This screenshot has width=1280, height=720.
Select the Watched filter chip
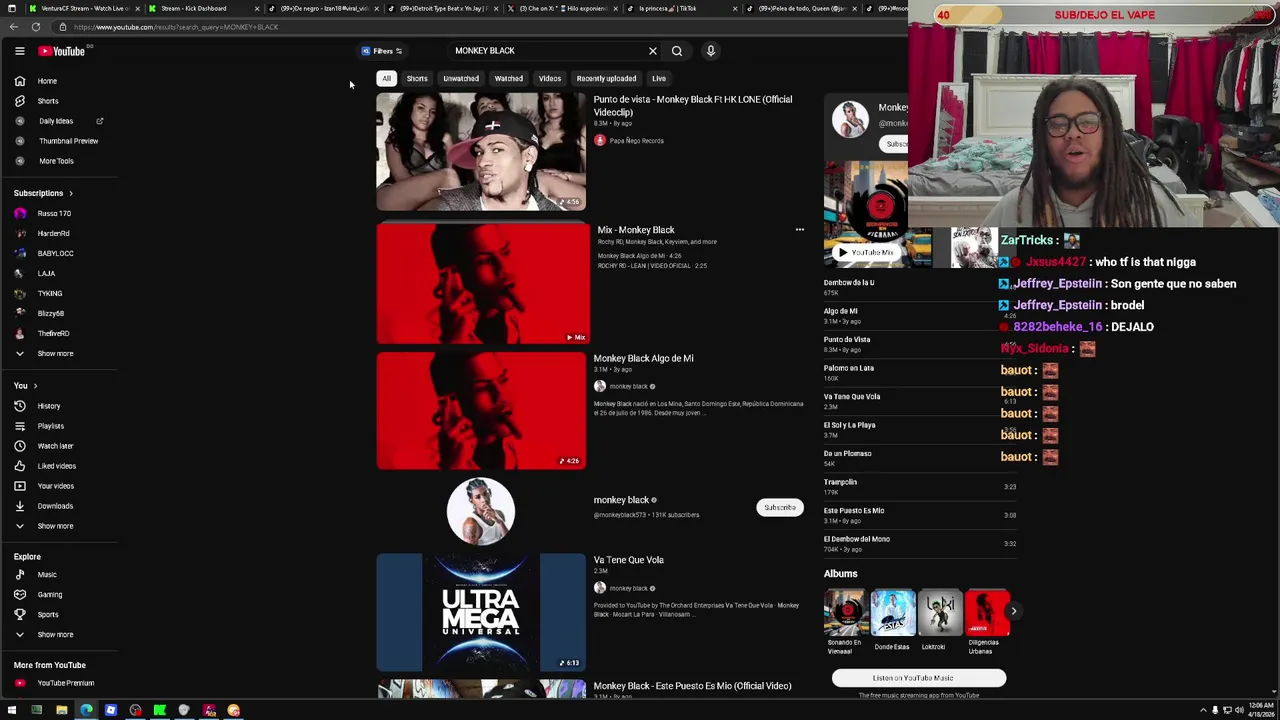(x=509, y=78)
